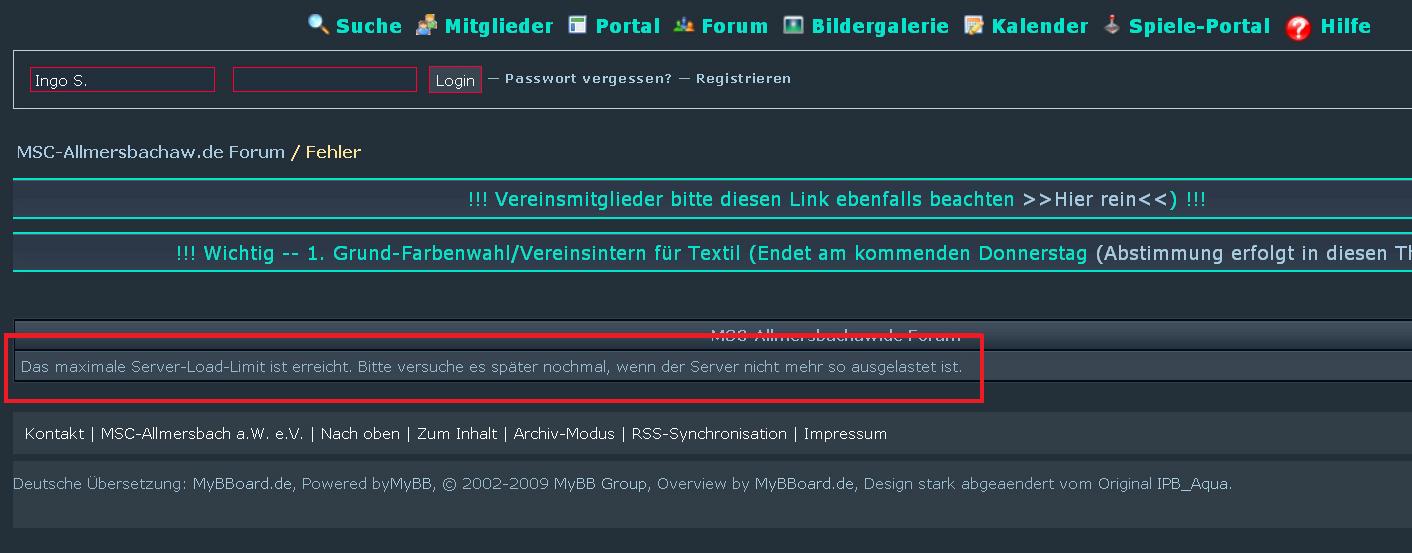Click the portal page icon
The width and height of the screenshot is (1412, 553).
[577, 25]
